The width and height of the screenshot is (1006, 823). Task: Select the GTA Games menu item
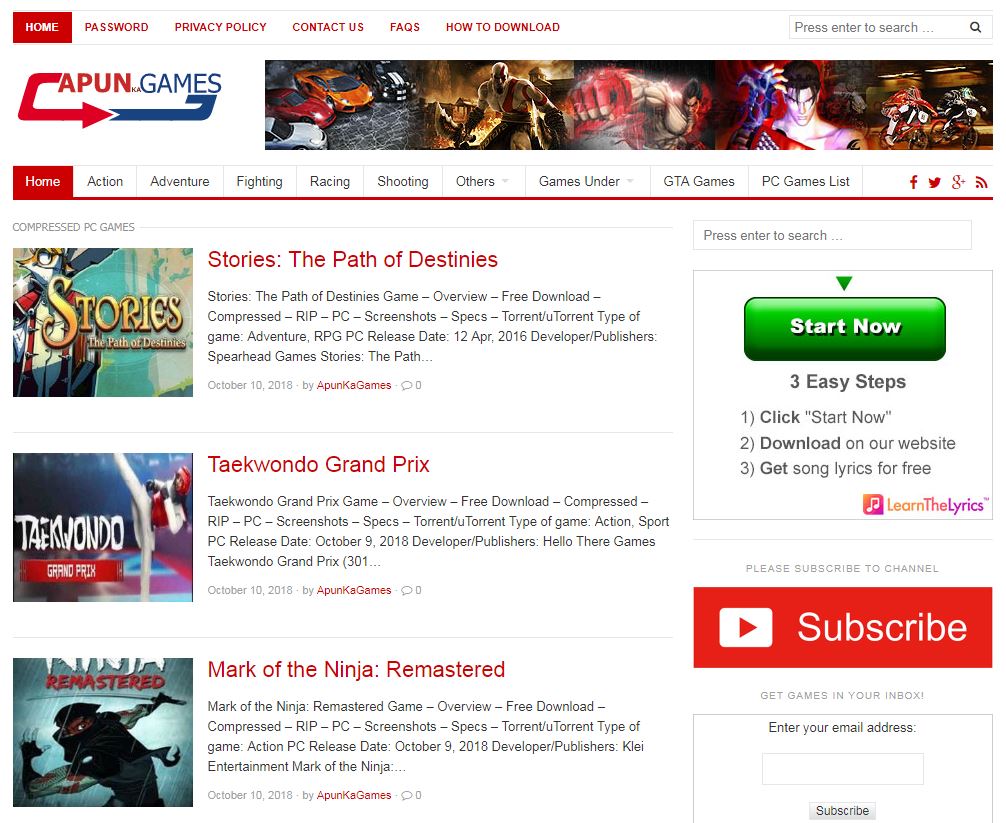pos(698,181)
